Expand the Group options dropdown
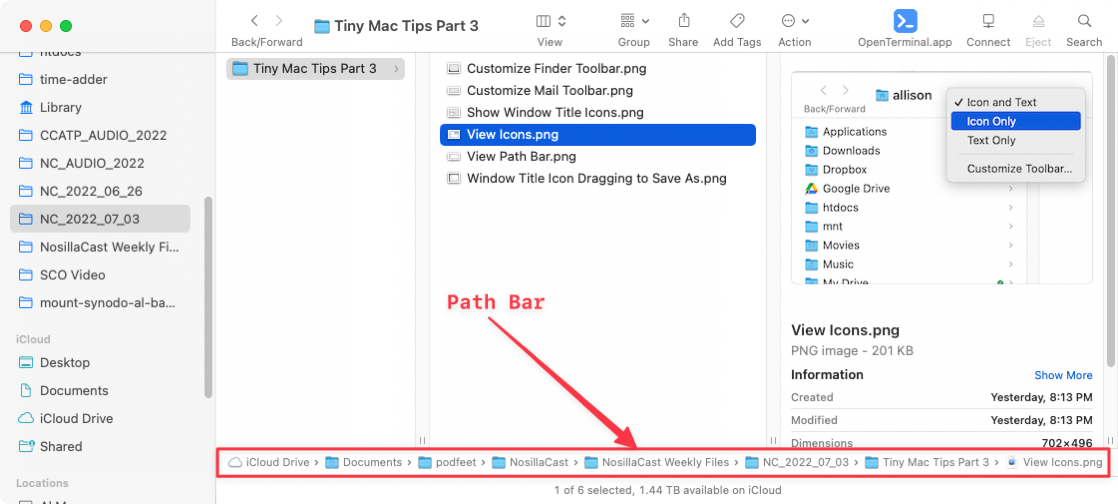Viewport: 1118px width, 504px height. pos(634,21)
